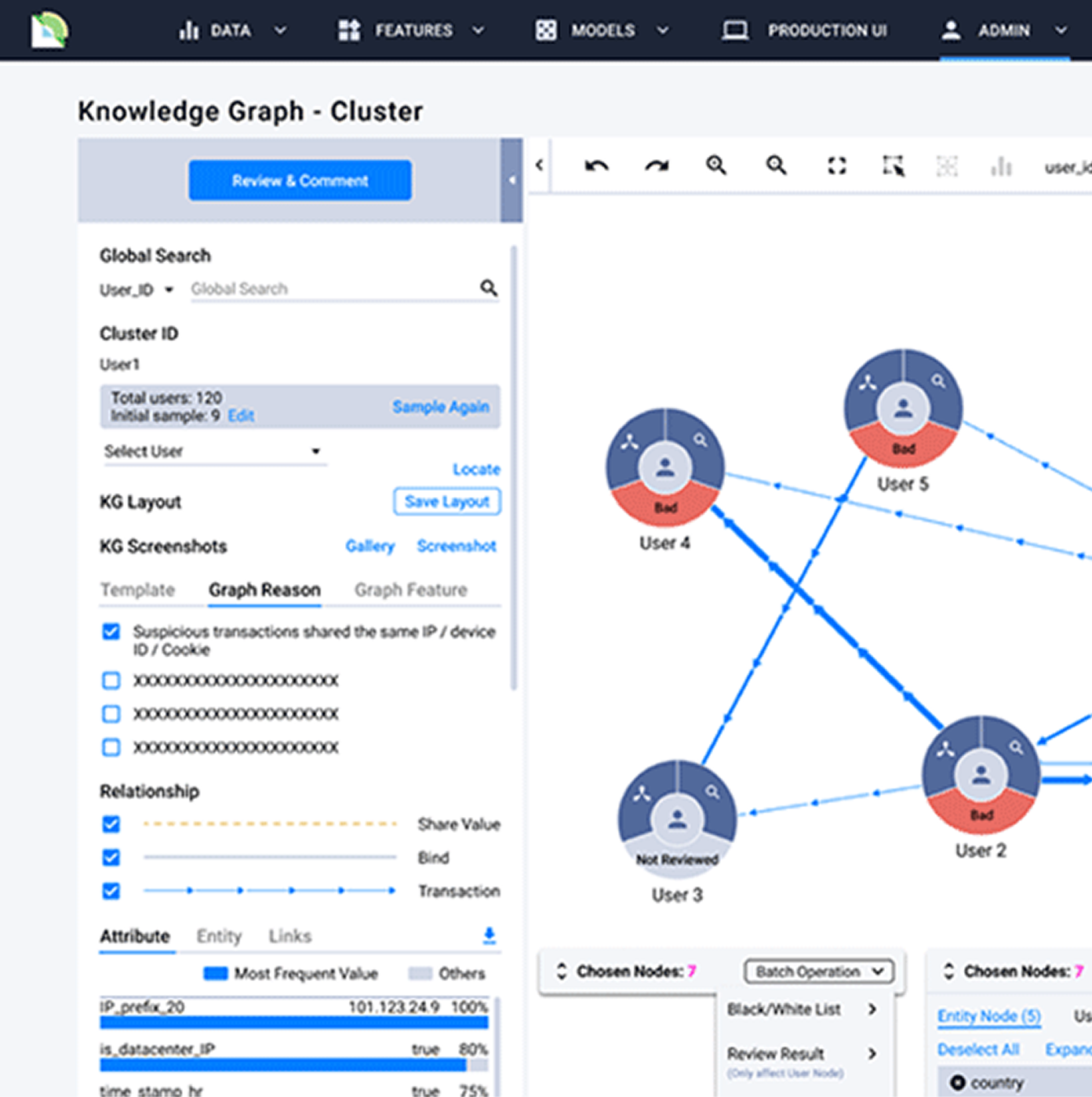Switch to the Template tab
Viewport: 1092px width, 1097px height.
click(x=137, y=590)
